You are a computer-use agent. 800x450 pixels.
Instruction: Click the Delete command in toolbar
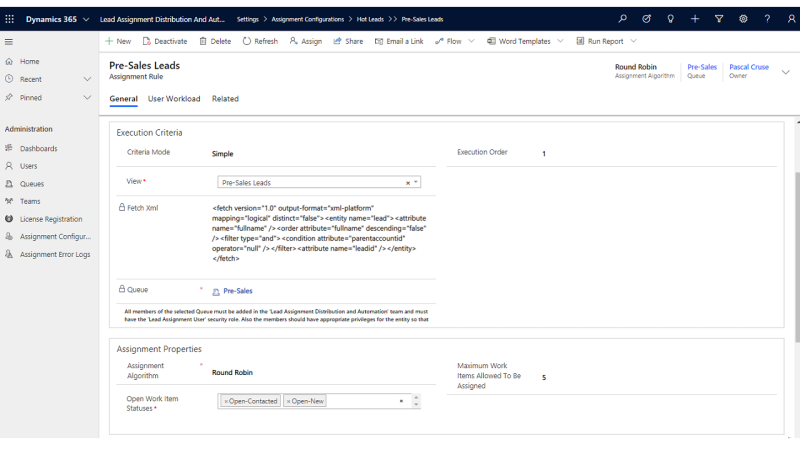(x=215, y=41)
